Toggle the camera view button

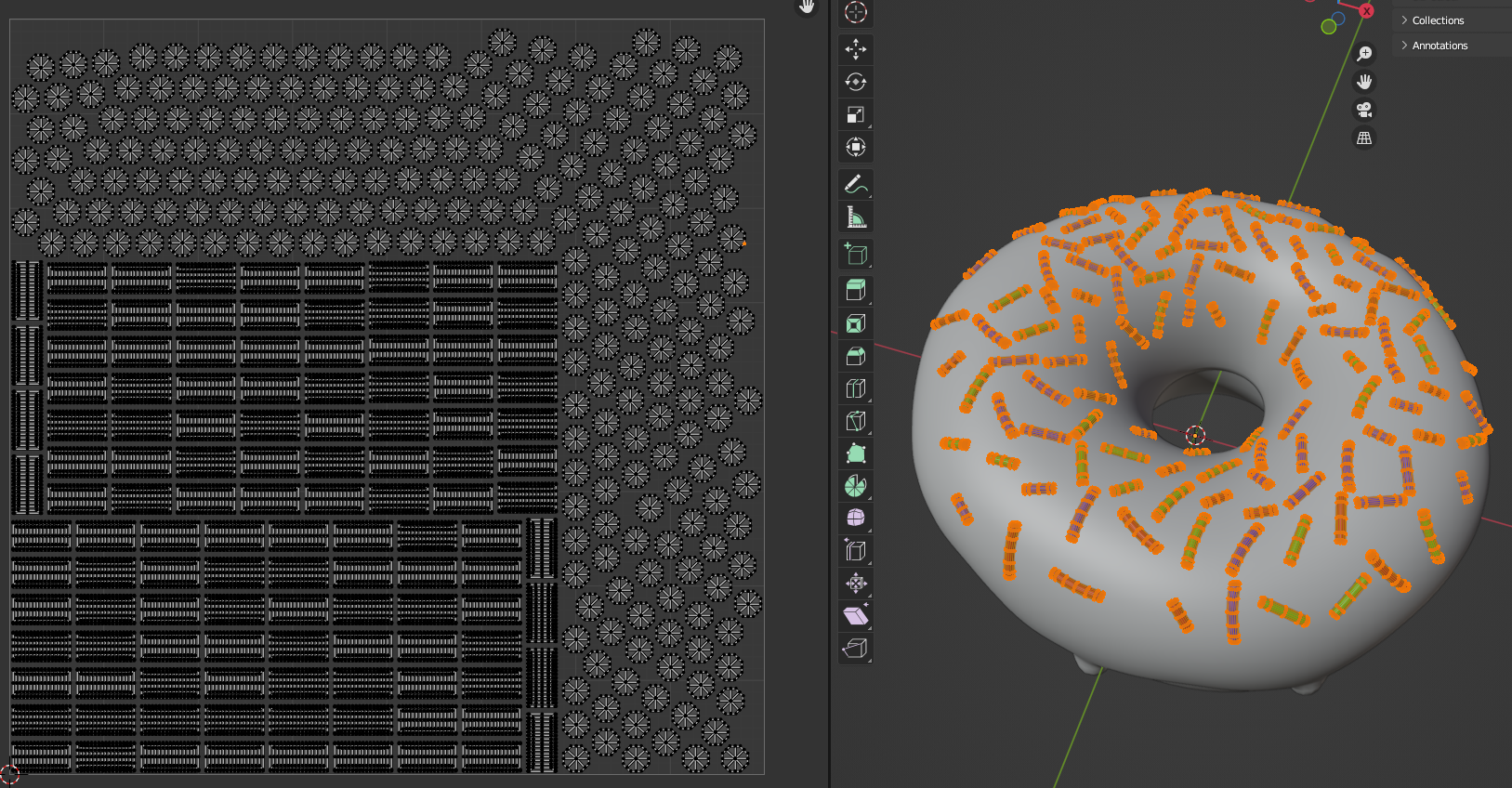pos(1364,110)
